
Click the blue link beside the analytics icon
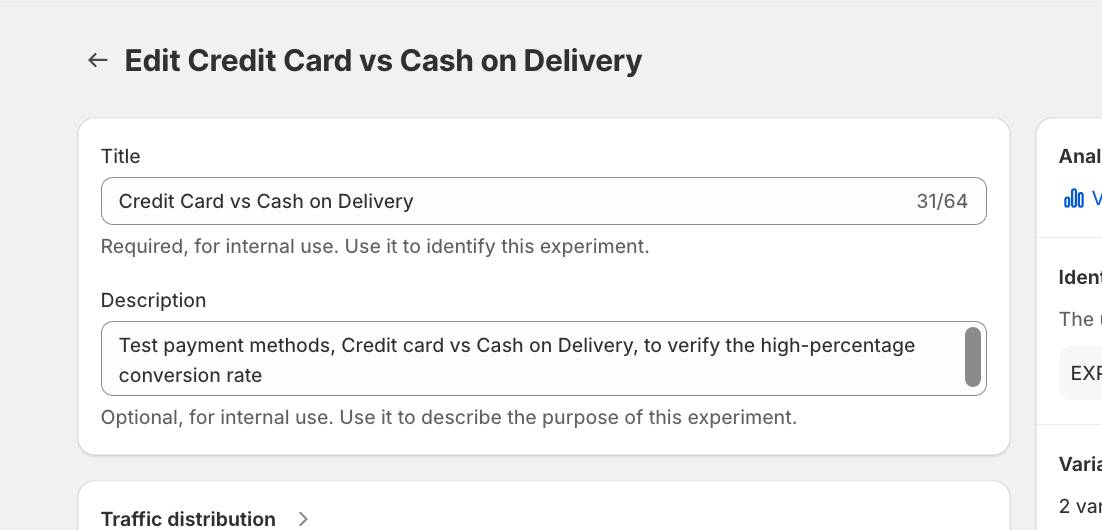(1096, 198)
